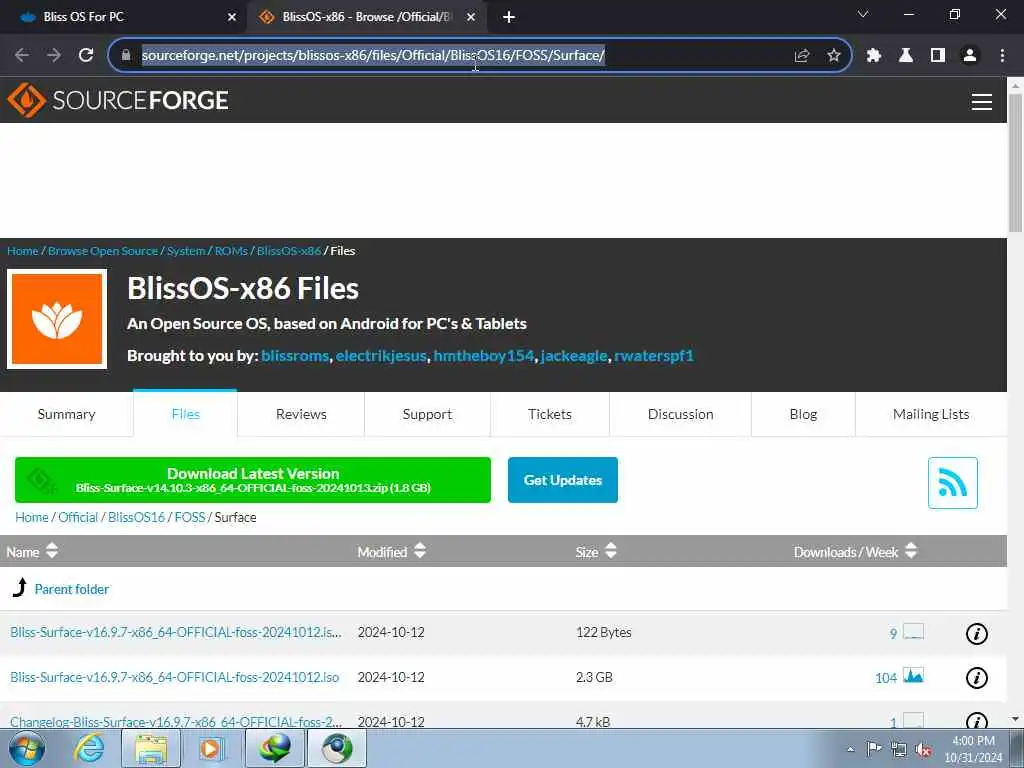
Task: Sort files by Size column
Action: coord(596,552)
